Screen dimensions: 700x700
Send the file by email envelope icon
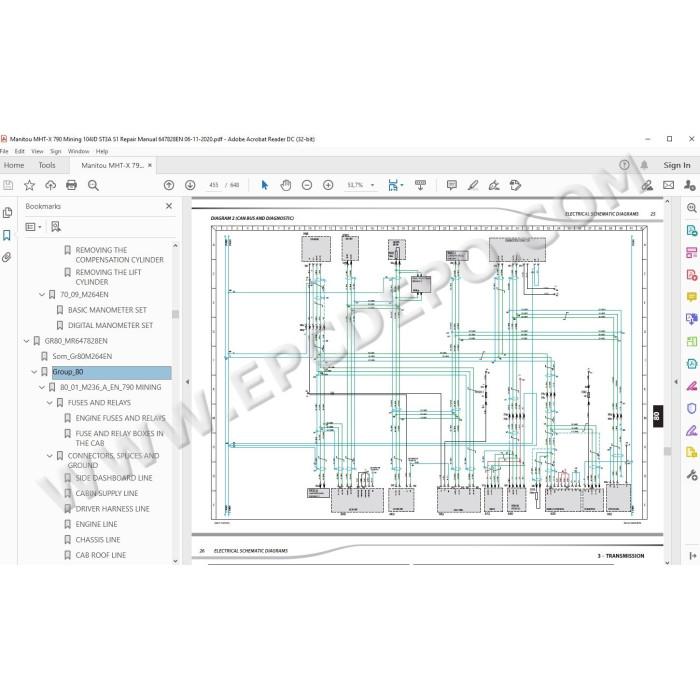668,185
